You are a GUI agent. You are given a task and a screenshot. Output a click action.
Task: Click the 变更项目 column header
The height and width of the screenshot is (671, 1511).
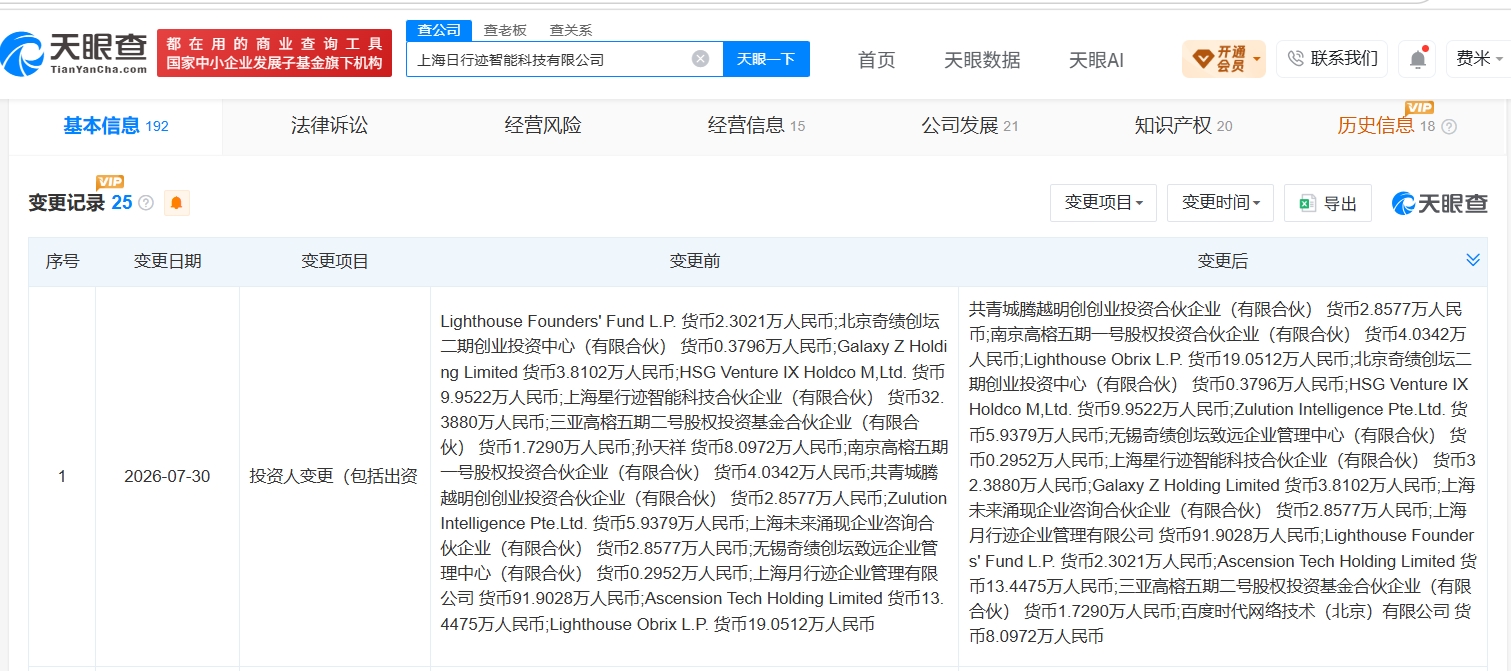coord(335,261)
